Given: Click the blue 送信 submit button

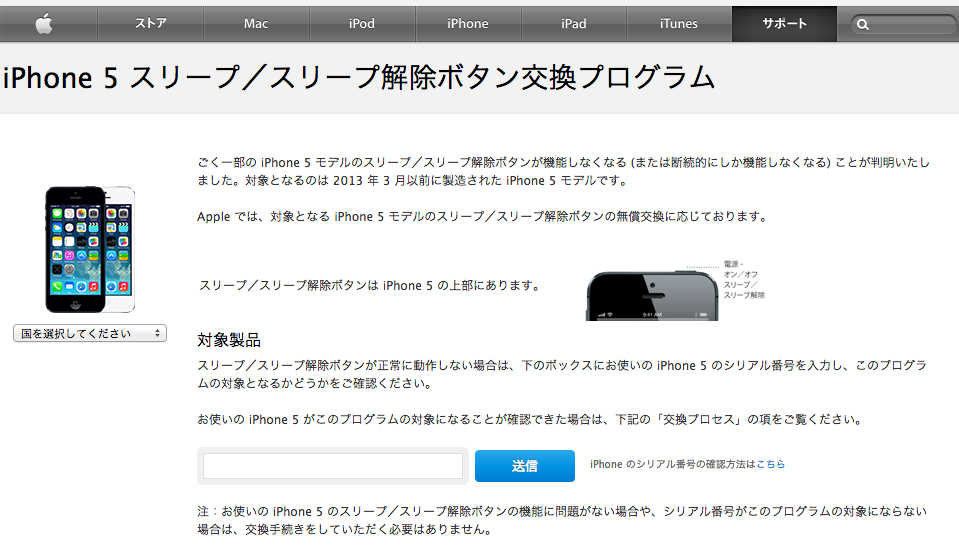Looking at the screenshot, I should point(525,466).
